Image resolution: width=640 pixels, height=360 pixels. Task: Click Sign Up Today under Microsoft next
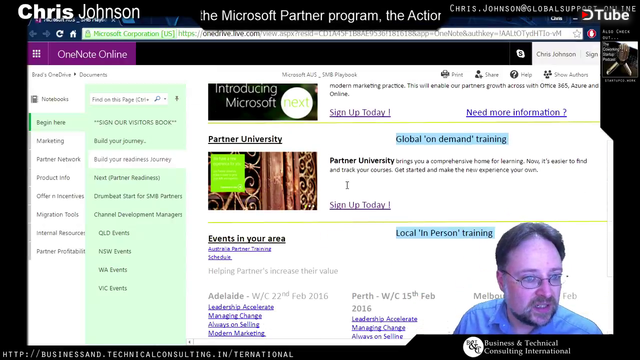(x=360, y=112)
